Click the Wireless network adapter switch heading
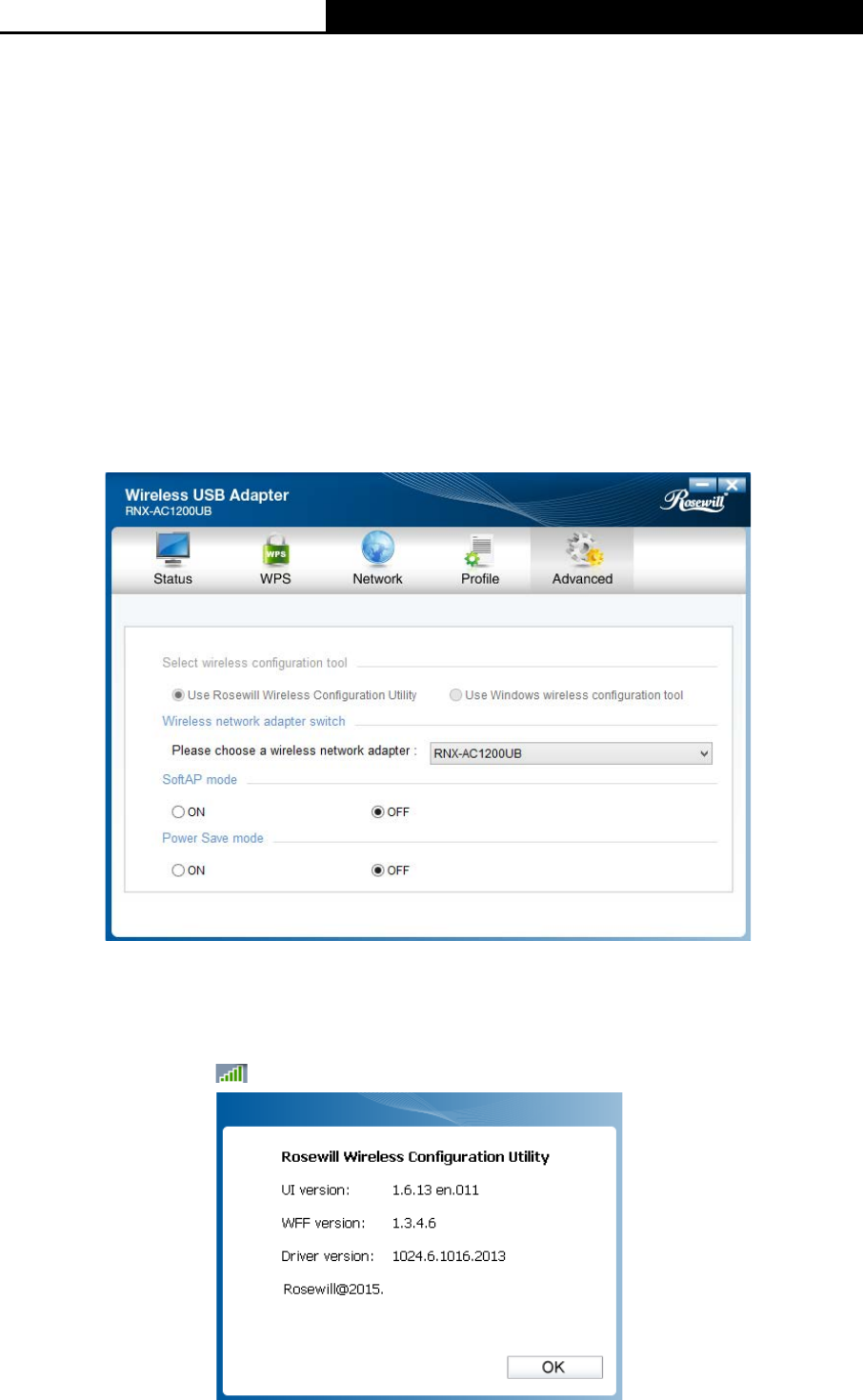 click(x=253, y=721)
